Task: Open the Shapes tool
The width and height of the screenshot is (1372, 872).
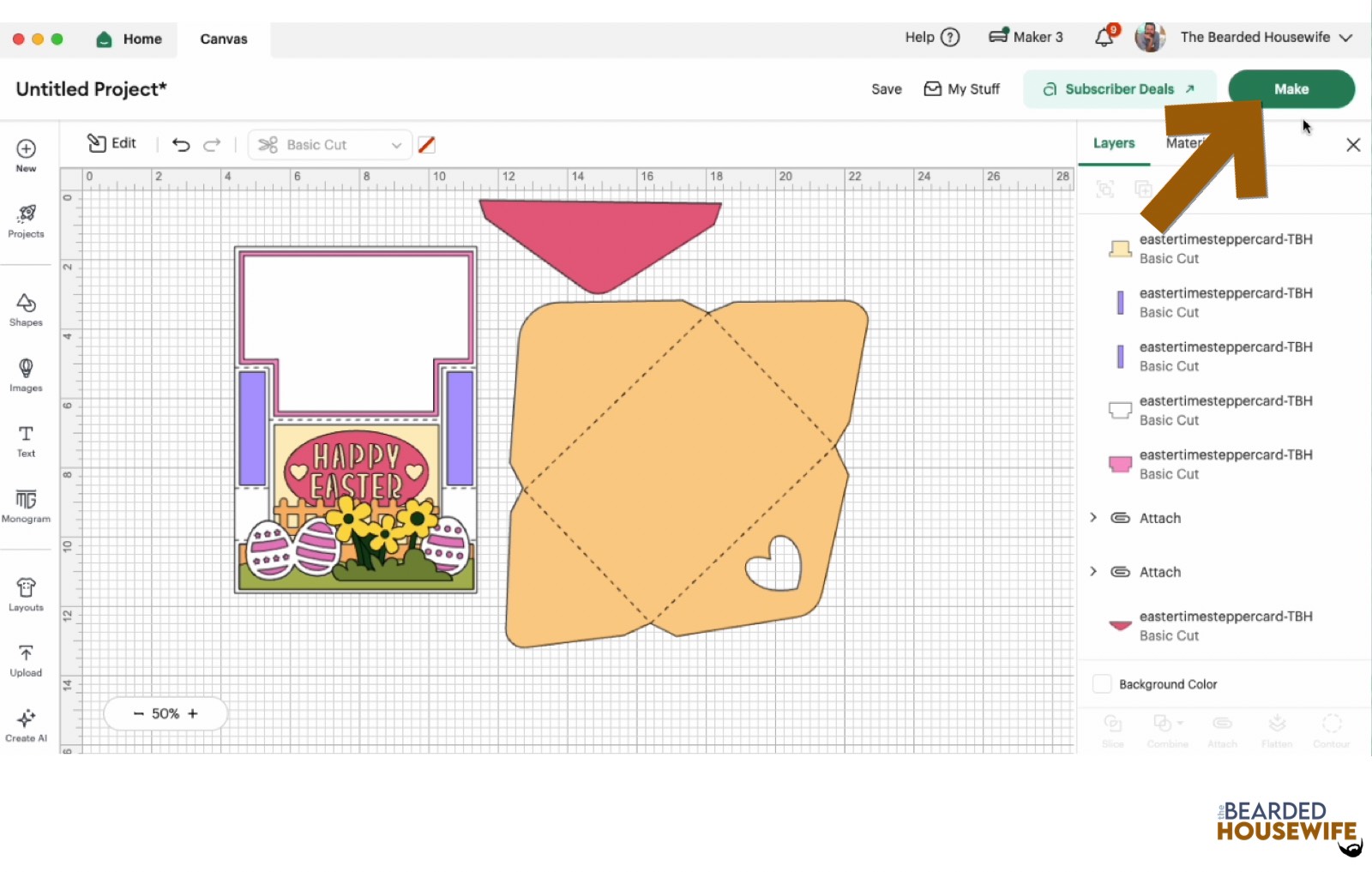Action: pyautogui.click(x=26, y=310)
